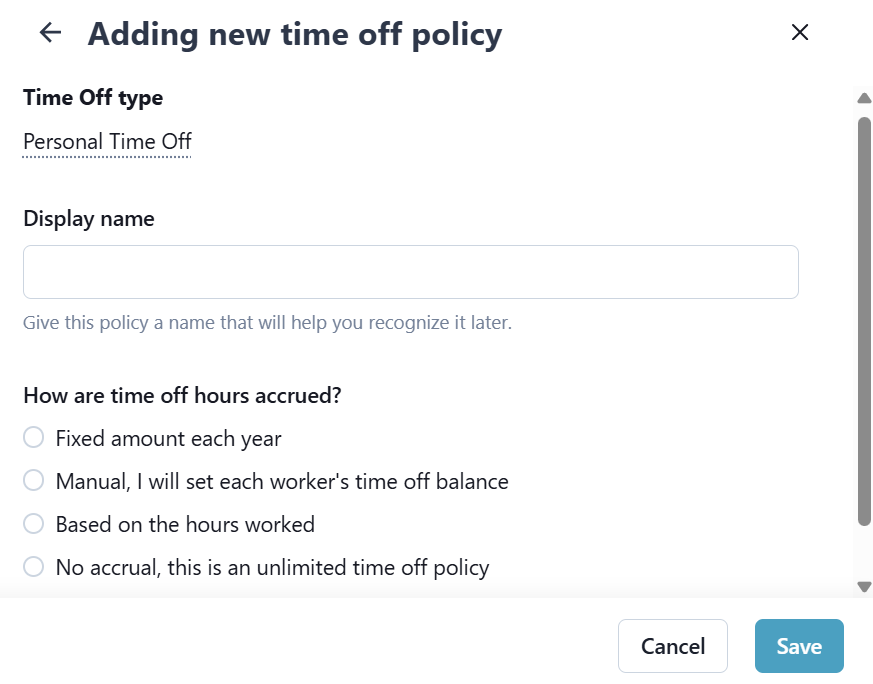Focus the Display name text field

click(410, 272)
